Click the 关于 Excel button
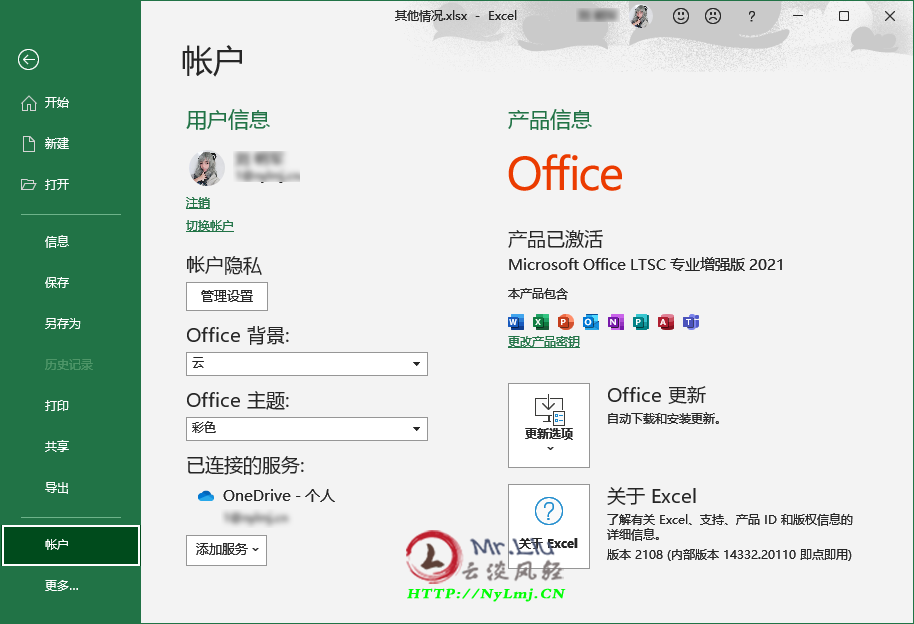 coord(549,526)
